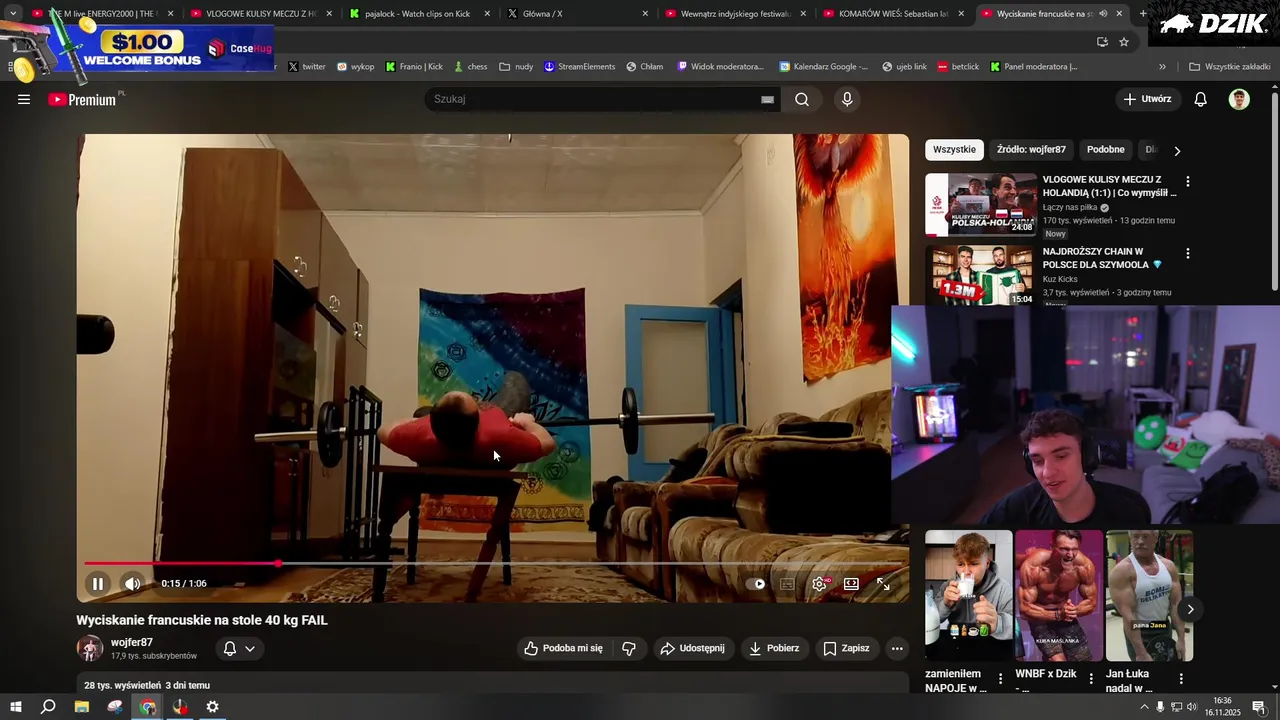The image size is (1280, 720).
Task: Click the install app icon in address bar
Action: click(1102, 42)
